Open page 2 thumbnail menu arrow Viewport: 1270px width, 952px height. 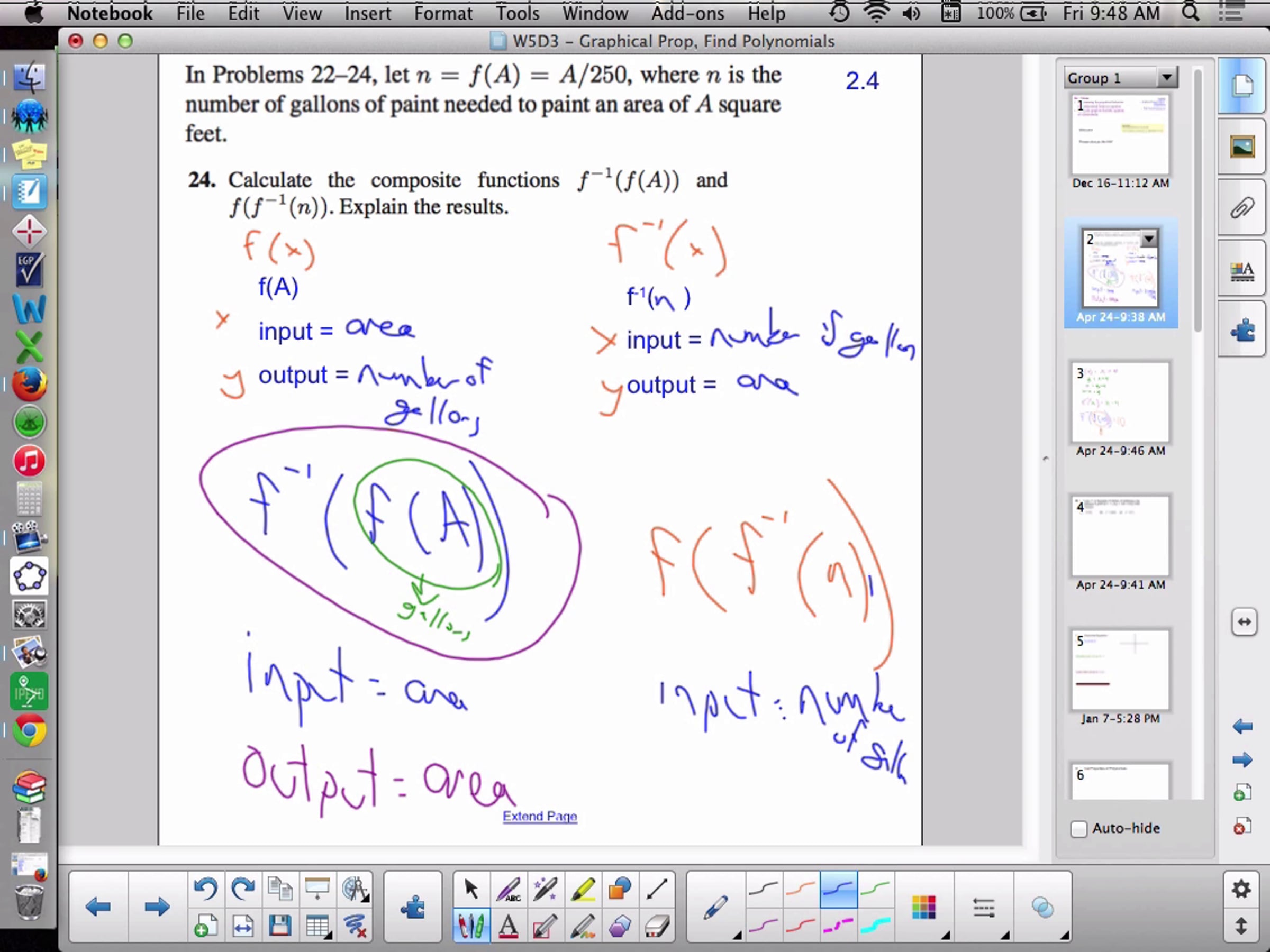[x=1149, y=238]
